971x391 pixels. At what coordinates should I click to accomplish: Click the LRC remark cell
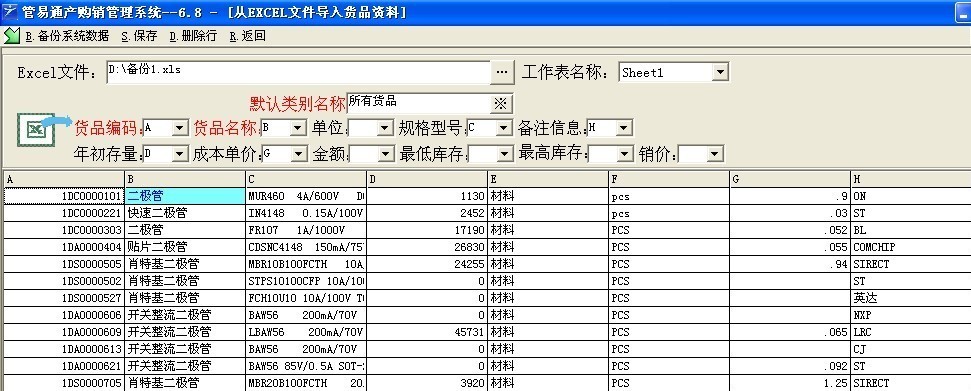tap(911, 332)
